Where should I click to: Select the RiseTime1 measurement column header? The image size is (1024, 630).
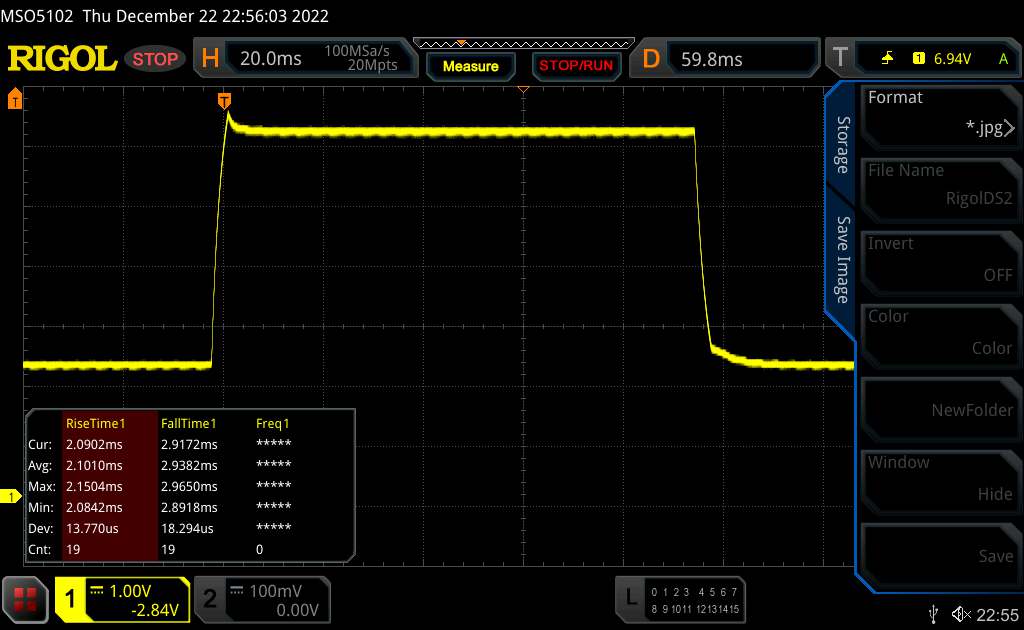95,423
